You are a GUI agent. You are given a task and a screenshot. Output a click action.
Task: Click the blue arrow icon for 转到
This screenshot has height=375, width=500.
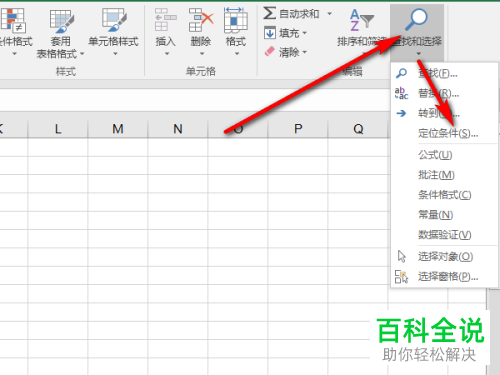(x=401, y=113)
